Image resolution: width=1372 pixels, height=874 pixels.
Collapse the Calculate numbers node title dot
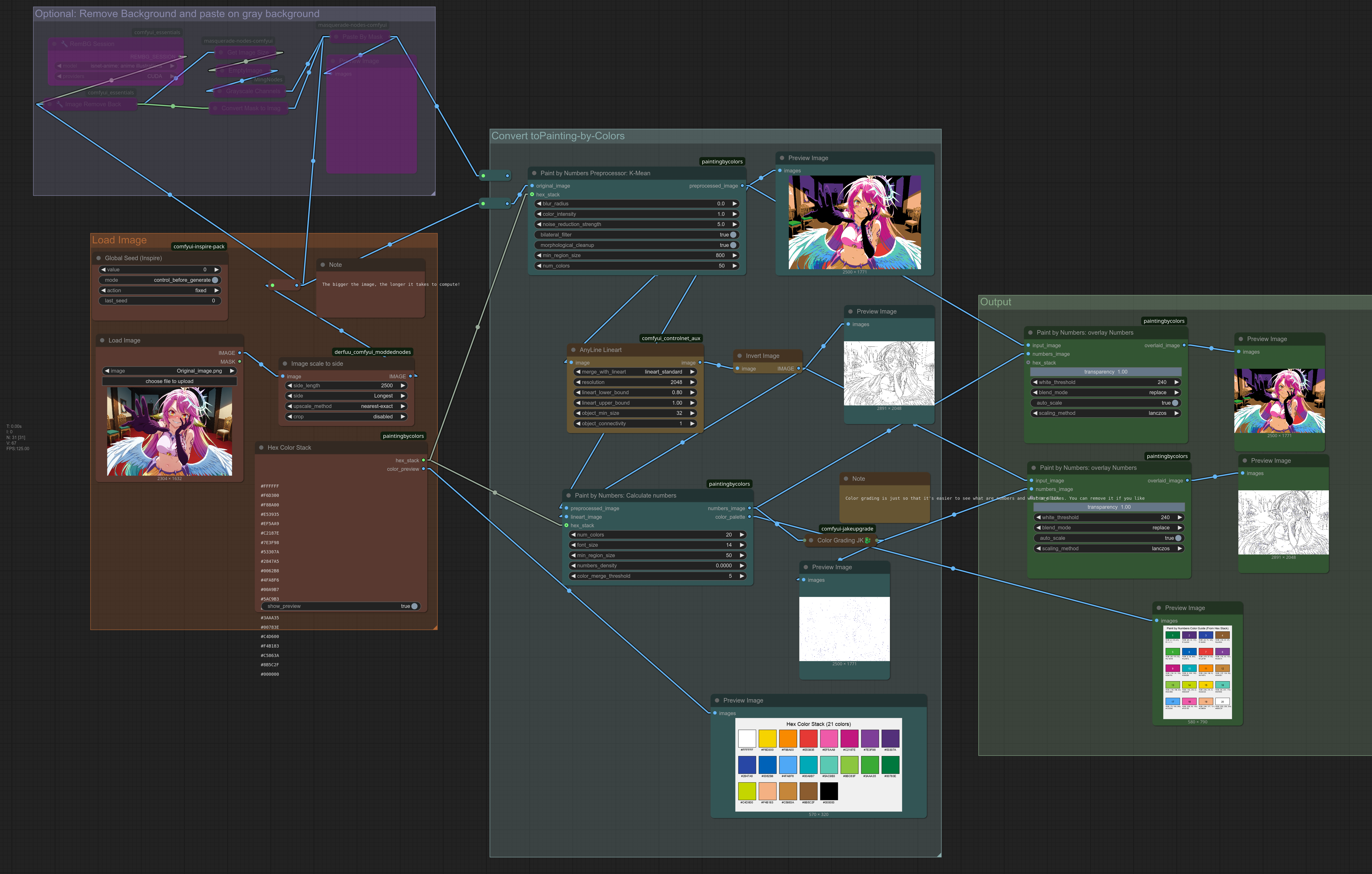point(569,495)
